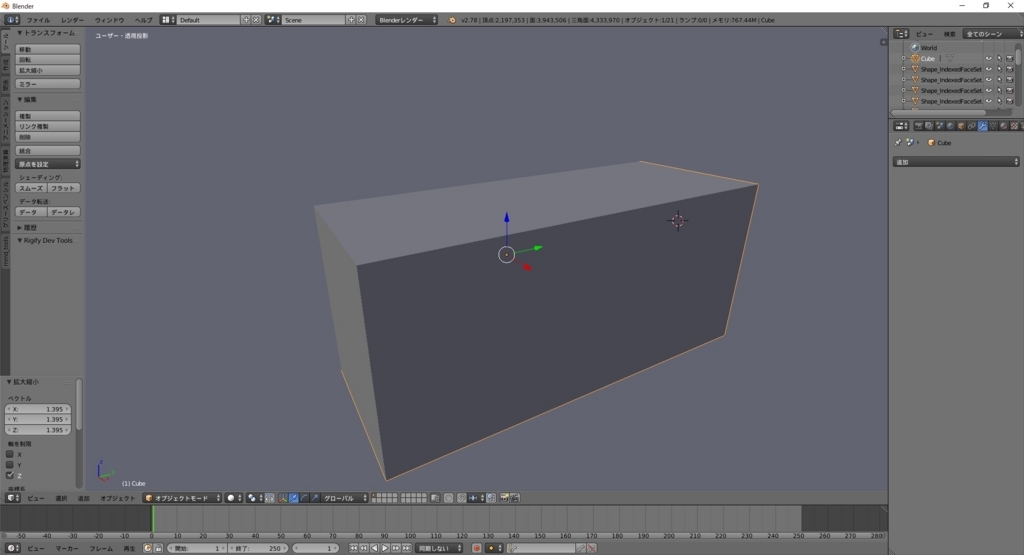This screenshot has width=1024, height=555.
Task: Click the 開始 start frame field
Action: (197, 548)
